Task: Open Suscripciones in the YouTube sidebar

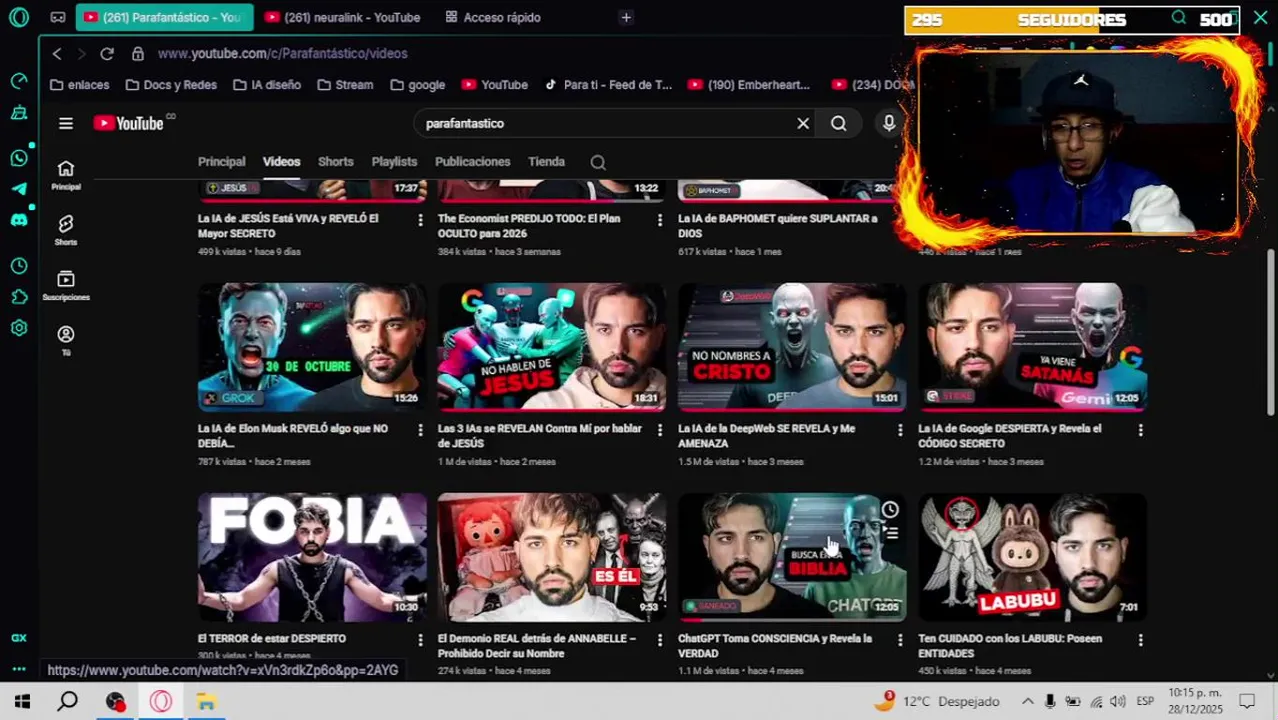Action: [66, 285]
